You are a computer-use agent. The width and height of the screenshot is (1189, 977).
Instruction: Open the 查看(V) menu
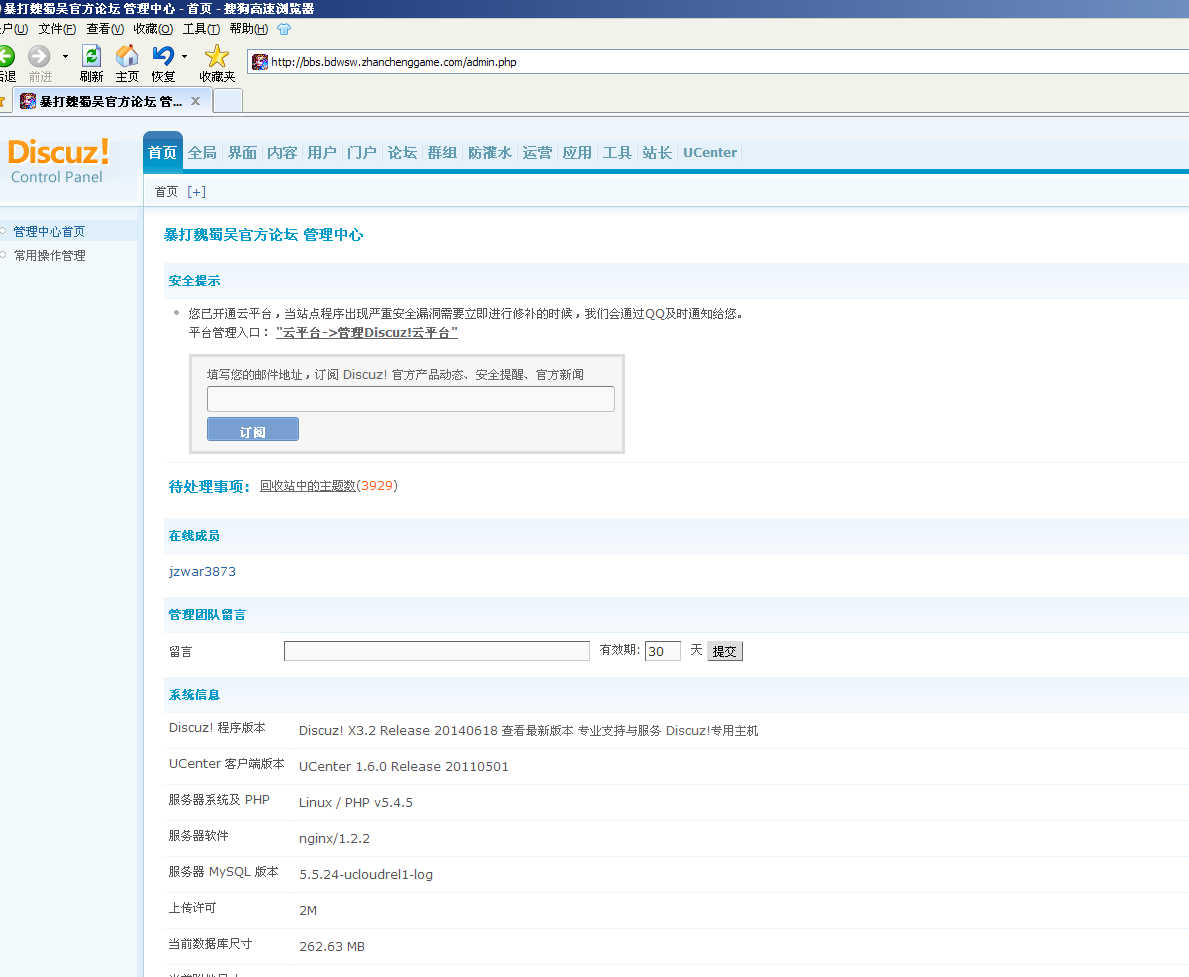pos(105,29)
